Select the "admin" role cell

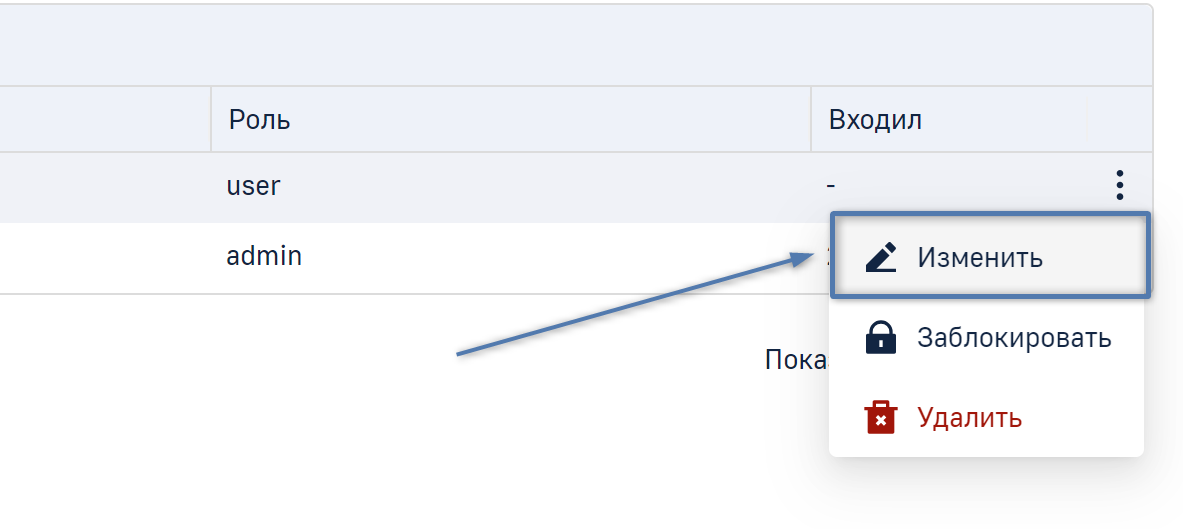click(264, 256)
